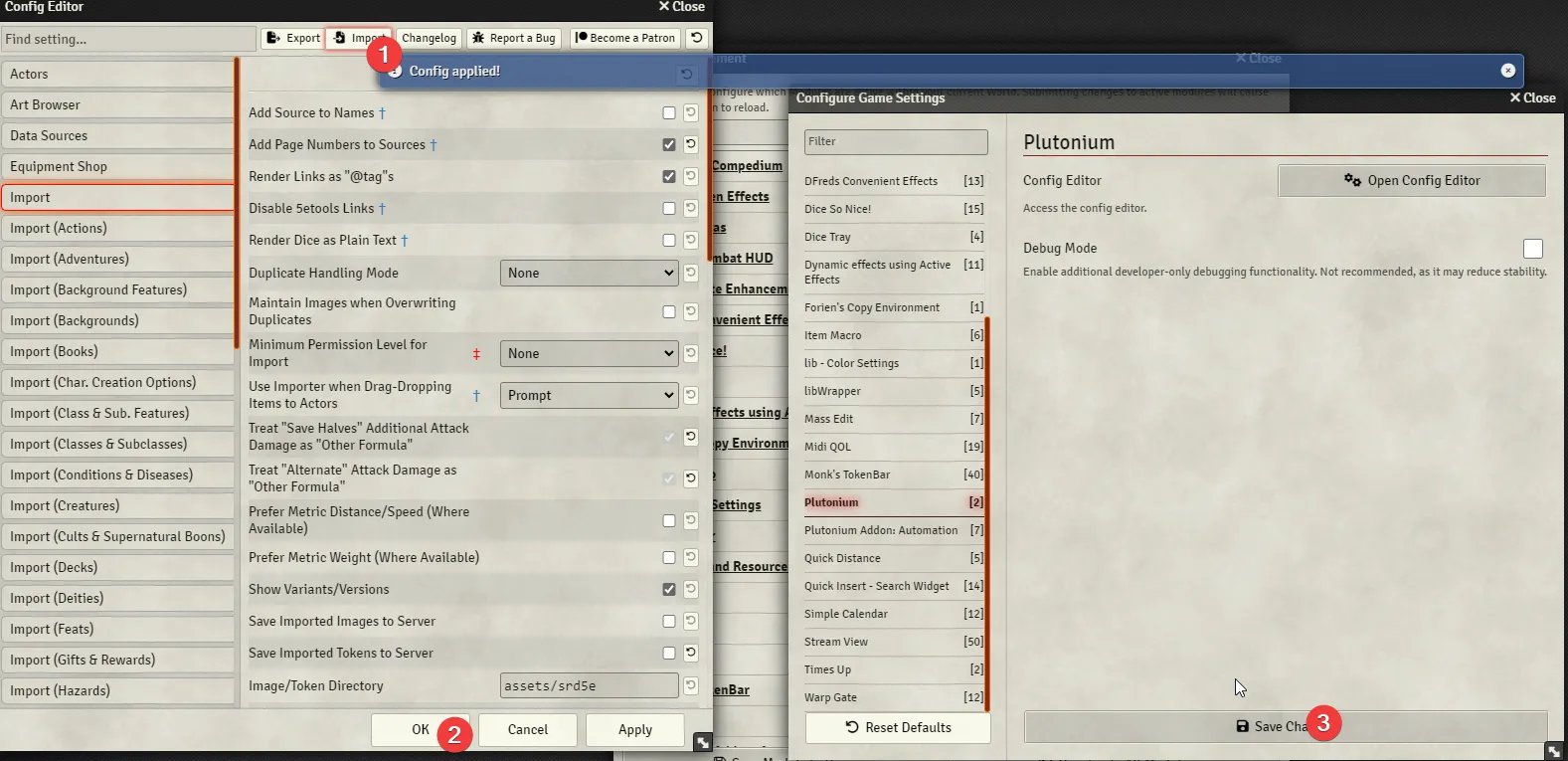
Task: Enable the Add Source to Names checkbox
Action: pyautogui.click(x=669, y=113)
